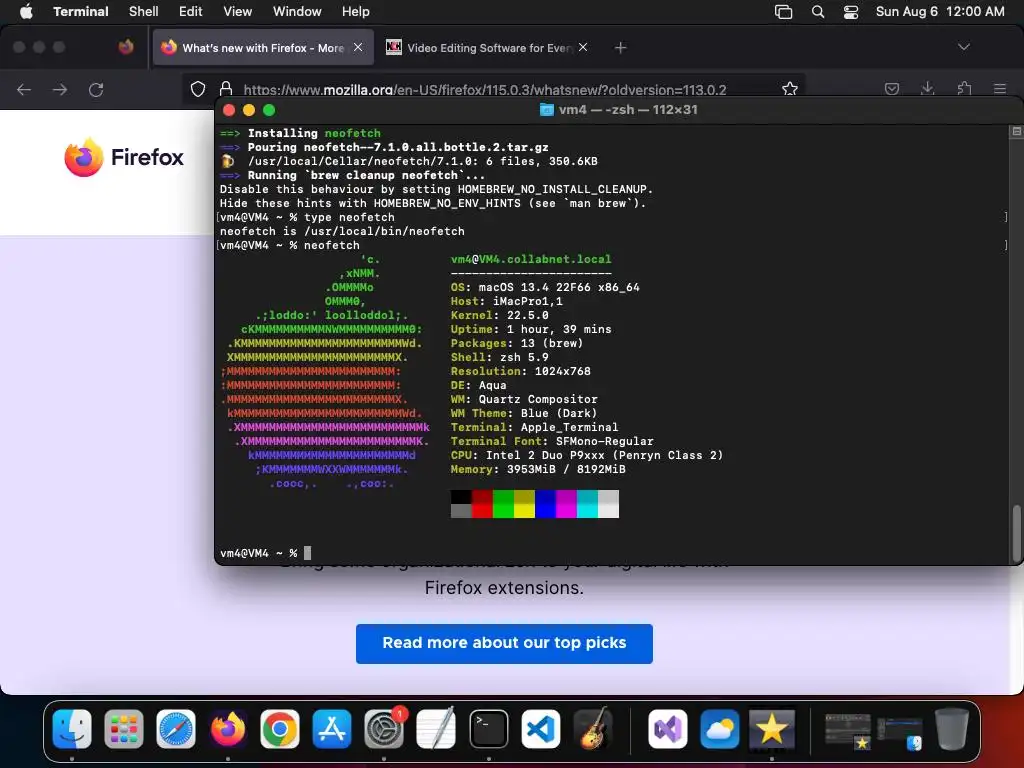Screen dimensions: 1024x768
Task: Click the Firefox URL address field
Action: click(x=493, y=89)
